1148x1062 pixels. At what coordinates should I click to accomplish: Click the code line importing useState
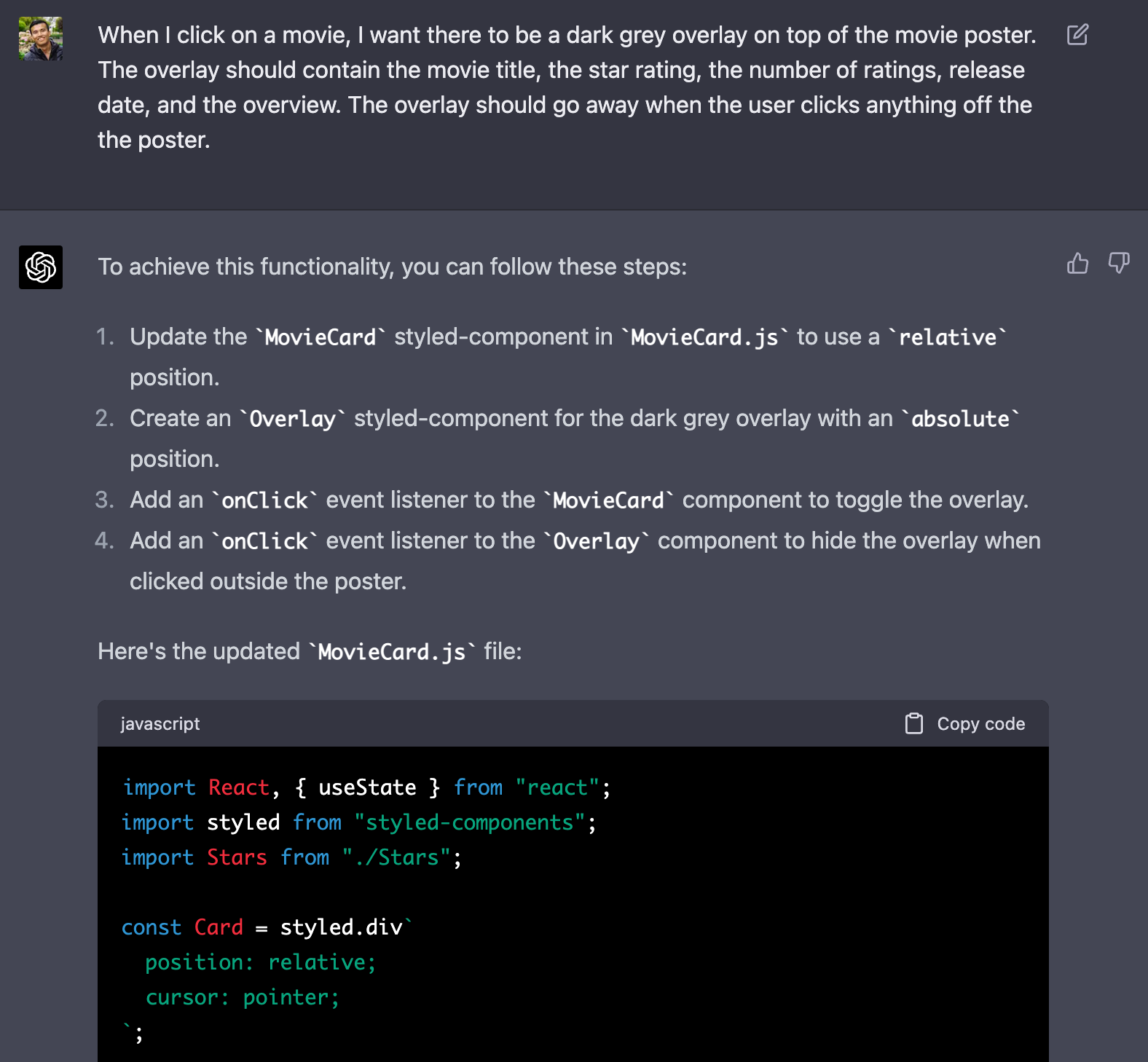coord(366,787)
